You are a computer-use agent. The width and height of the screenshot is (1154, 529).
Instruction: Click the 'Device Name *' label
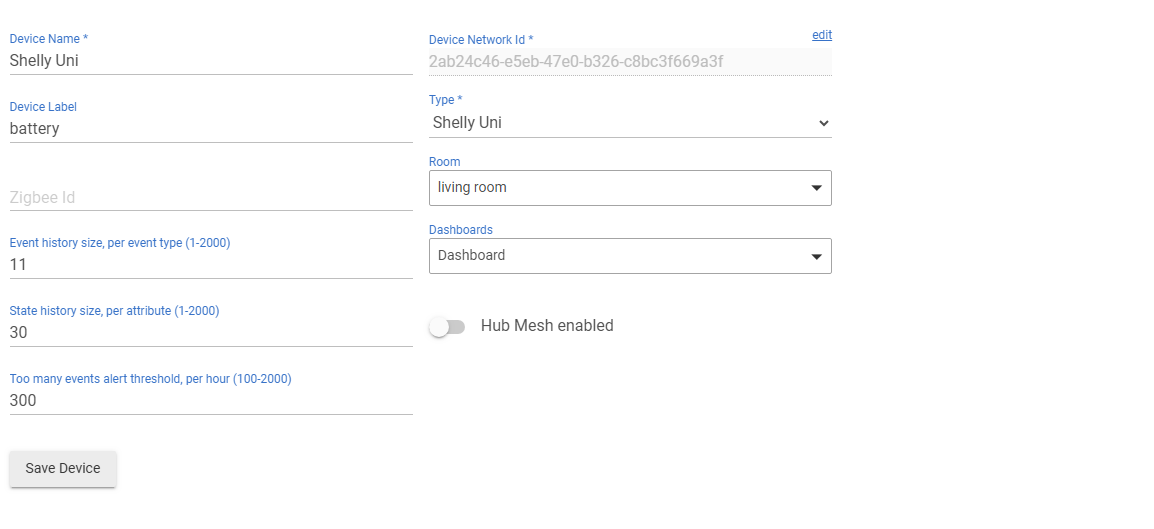tap(49, 38)
